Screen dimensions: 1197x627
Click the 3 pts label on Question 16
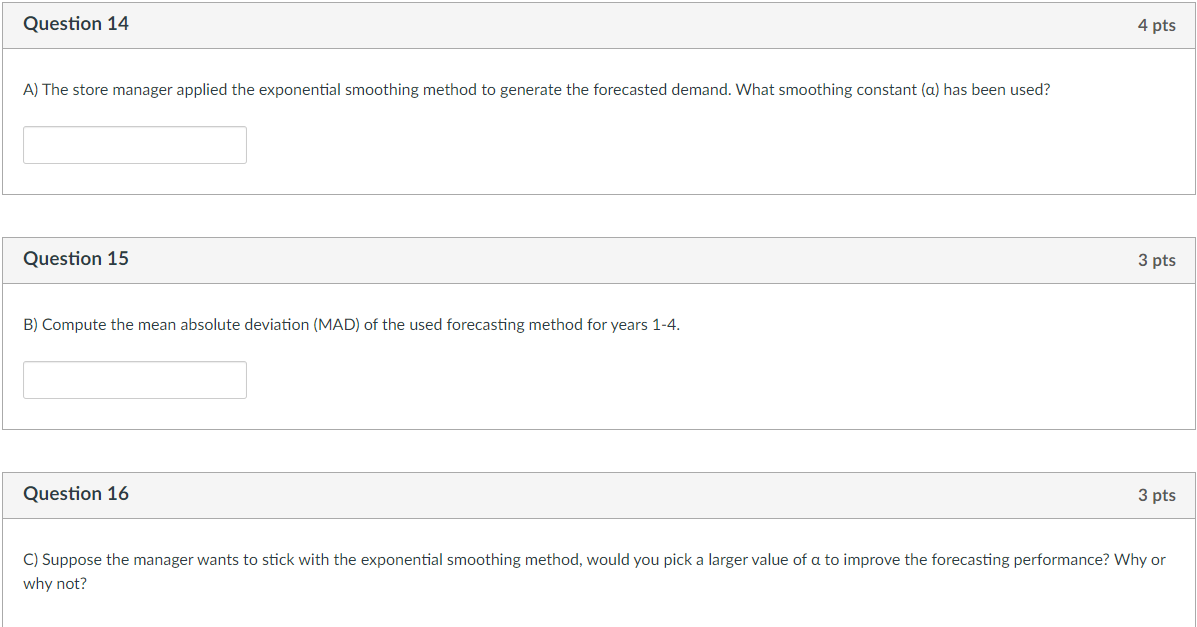[x=1157, y=495]
